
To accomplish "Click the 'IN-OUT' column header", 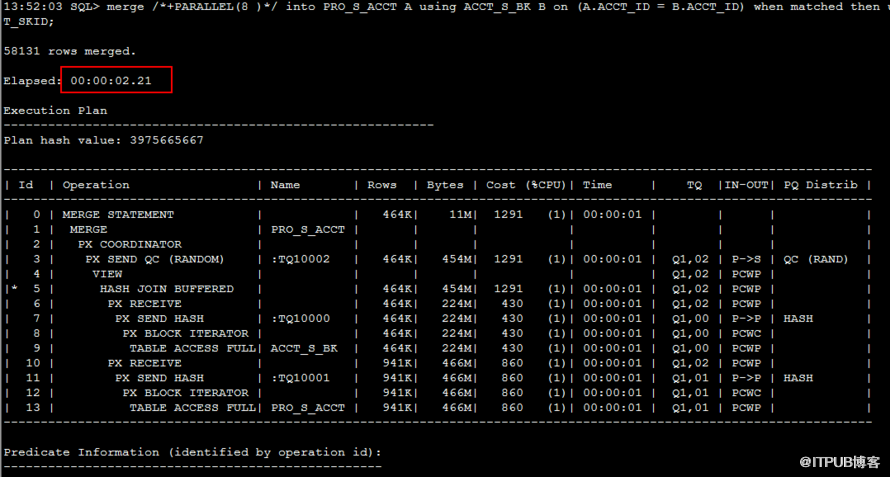I will tap(746, 185).
